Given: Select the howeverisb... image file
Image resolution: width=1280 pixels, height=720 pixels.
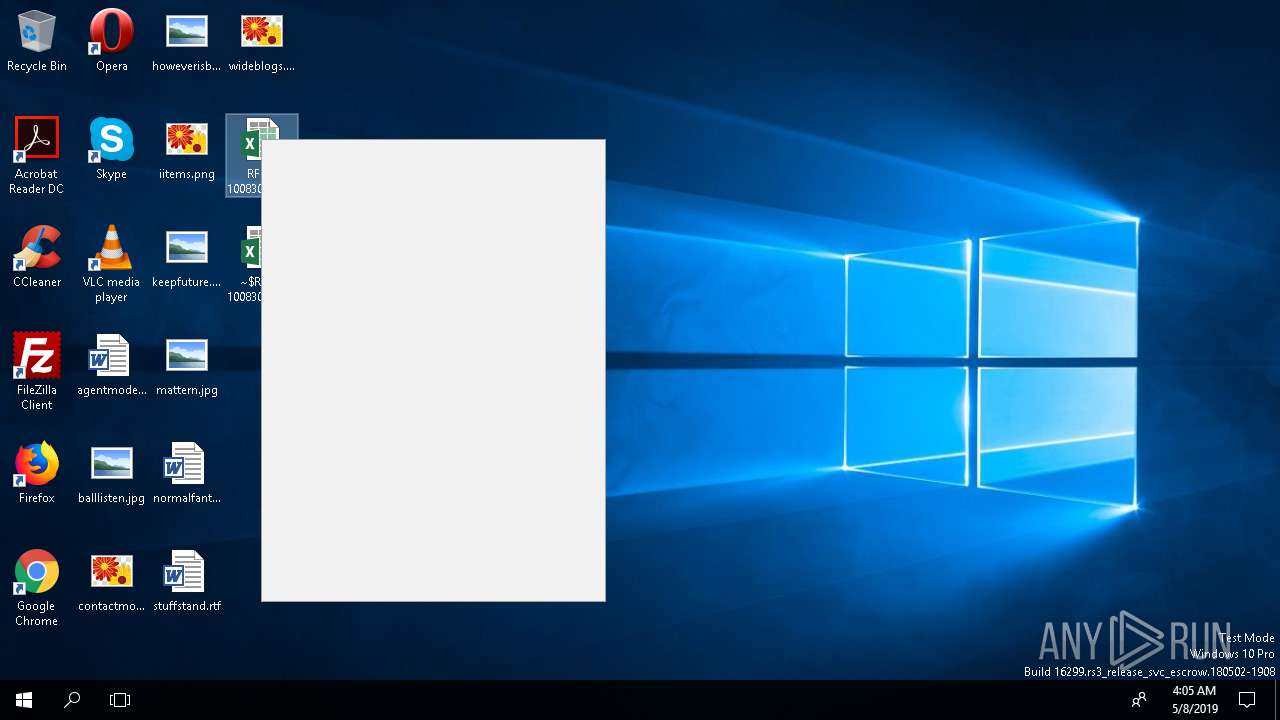Looking at the screenshot, I should 186,42.
